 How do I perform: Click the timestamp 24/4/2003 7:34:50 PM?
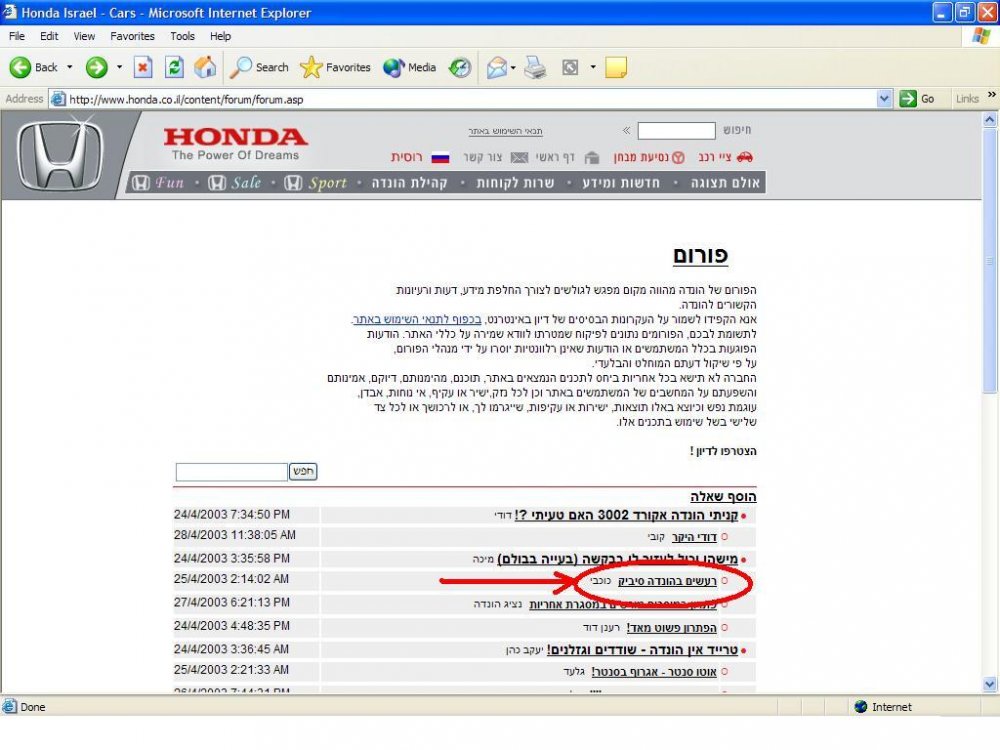tap(232, 514)
